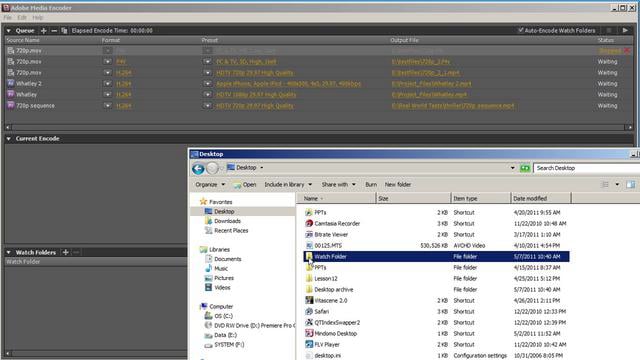
Task: Click the red X in Status column
Action: click(627, 51)
